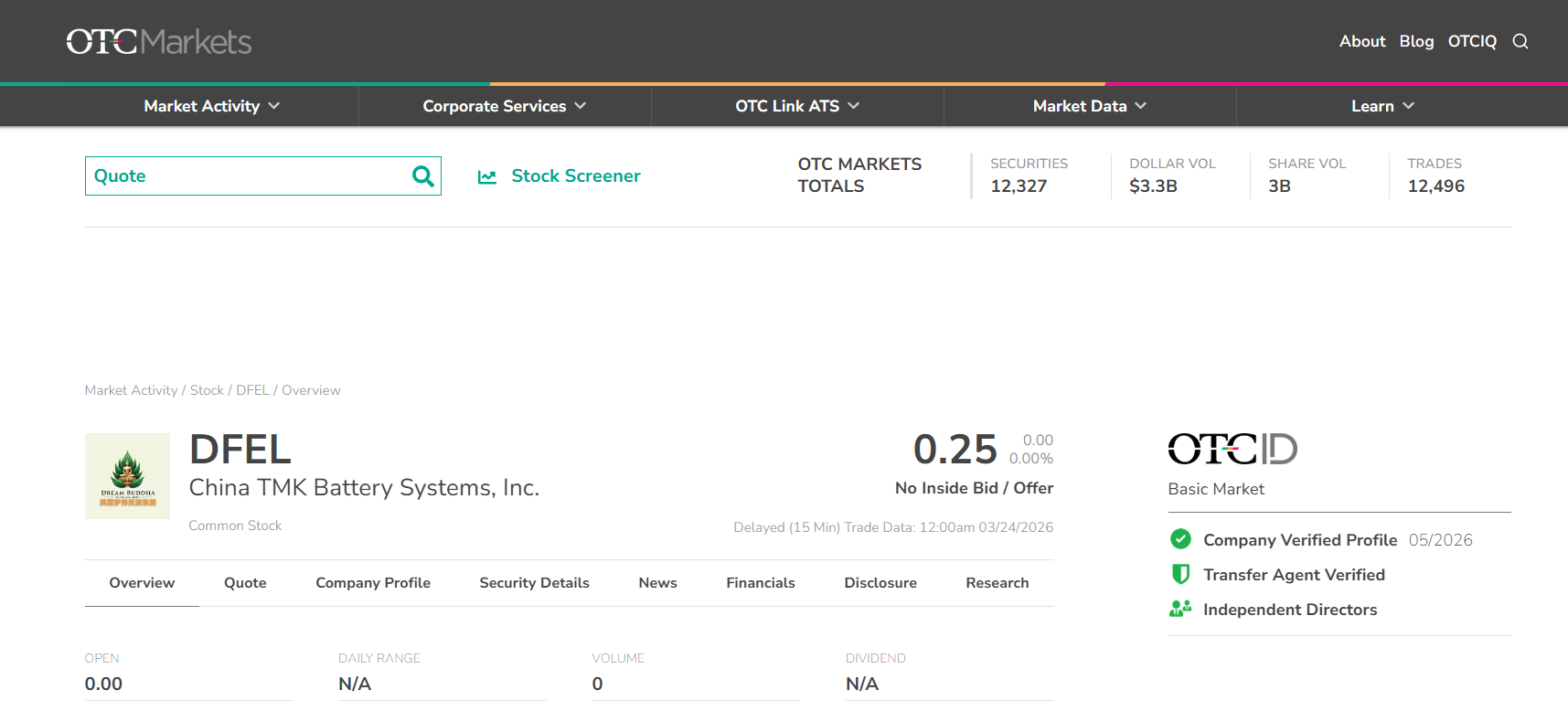Click the Volume value 0
1568x722 pixels.
(x=597, y=684)
